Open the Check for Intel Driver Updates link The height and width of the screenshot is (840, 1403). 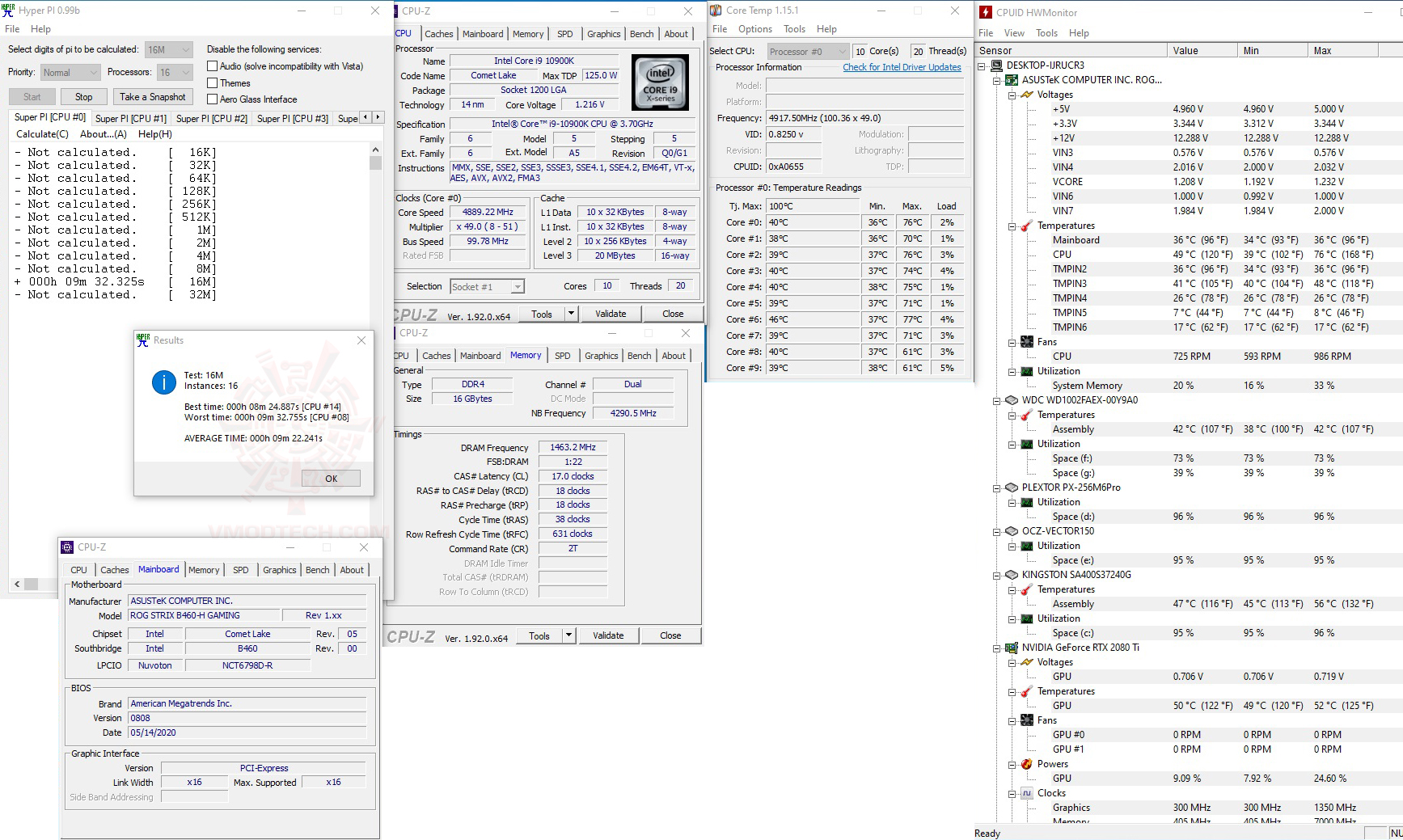[x=902, y=67]
